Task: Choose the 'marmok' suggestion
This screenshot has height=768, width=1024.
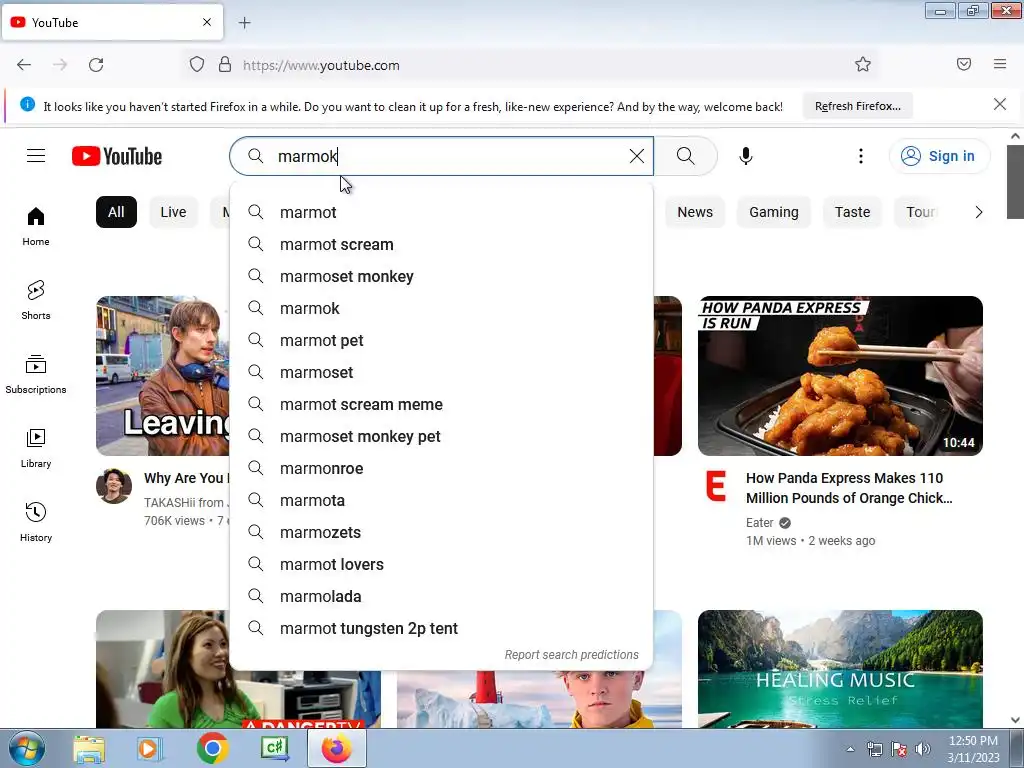Action: 441,308
